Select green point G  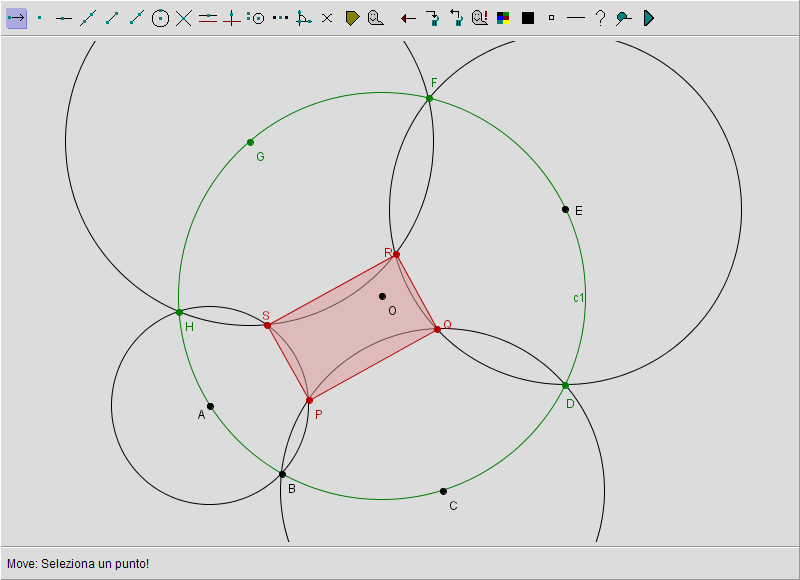point(251,142)
